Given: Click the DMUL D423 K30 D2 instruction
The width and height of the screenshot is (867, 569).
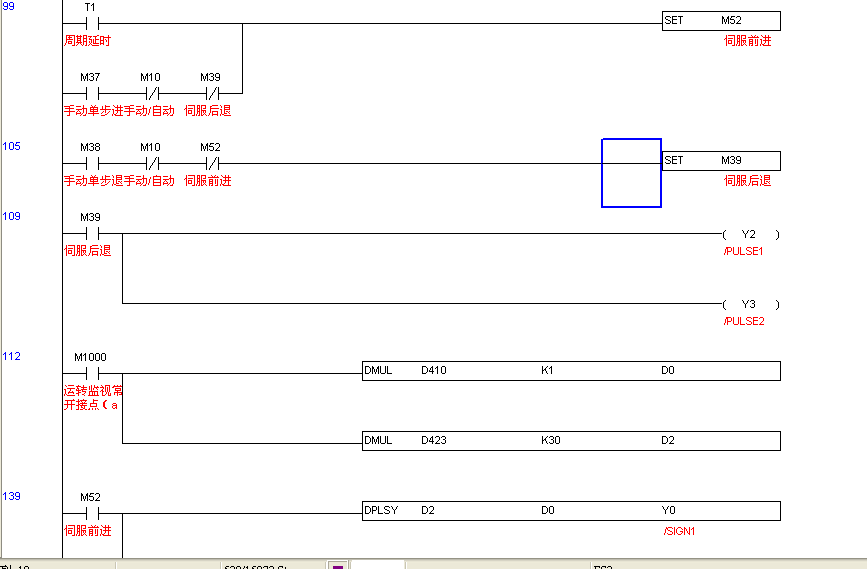Looking at the screenshot, I should (x=570, y=441).
